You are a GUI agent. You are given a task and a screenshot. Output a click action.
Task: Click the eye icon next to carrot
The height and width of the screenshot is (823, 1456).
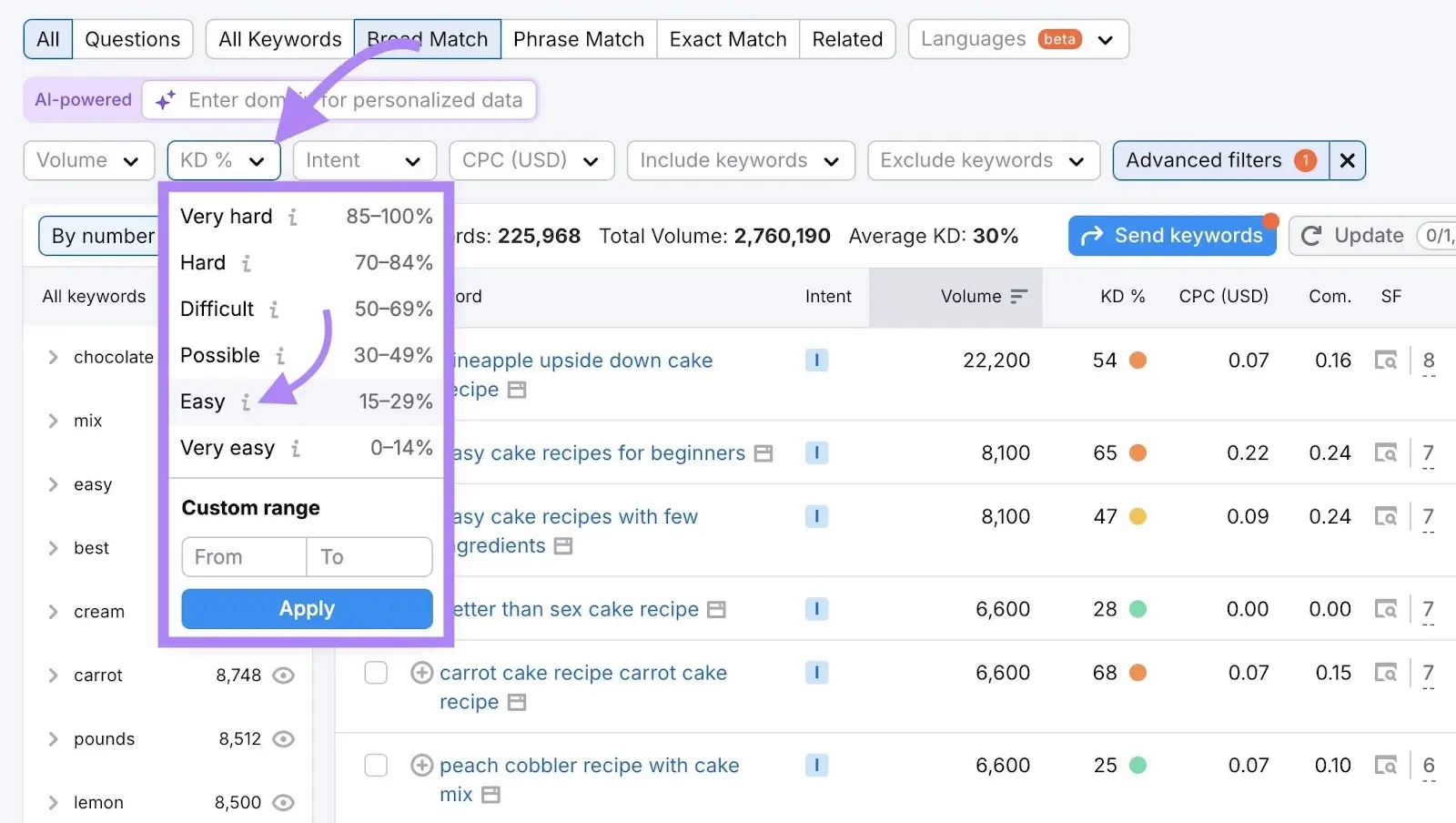(283, 676)
